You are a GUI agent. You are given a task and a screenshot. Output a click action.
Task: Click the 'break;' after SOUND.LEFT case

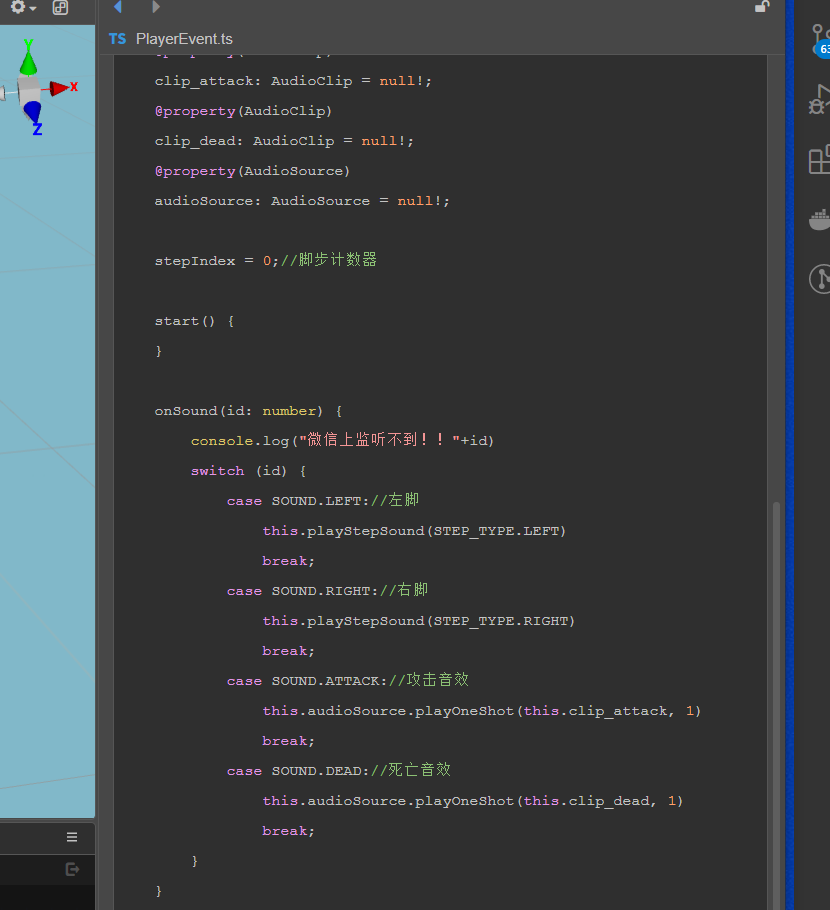(x=288, y=561)
